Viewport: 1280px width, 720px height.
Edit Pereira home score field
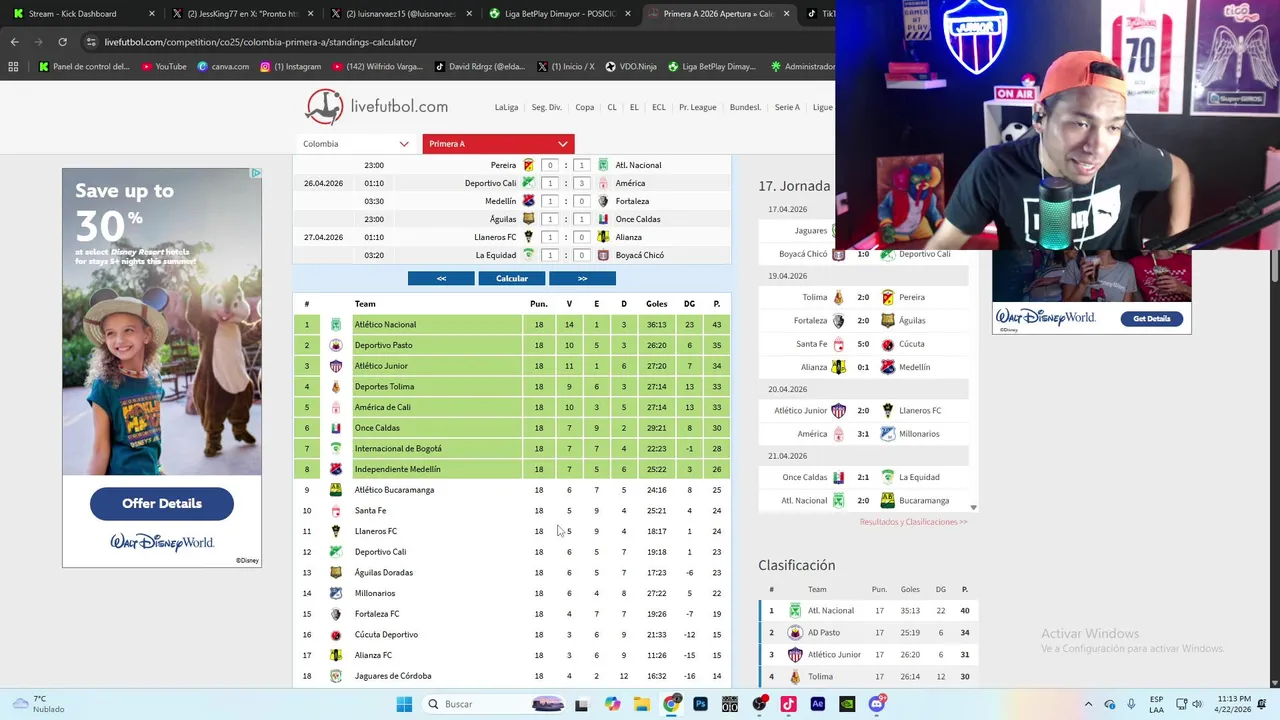click(549, 165)
